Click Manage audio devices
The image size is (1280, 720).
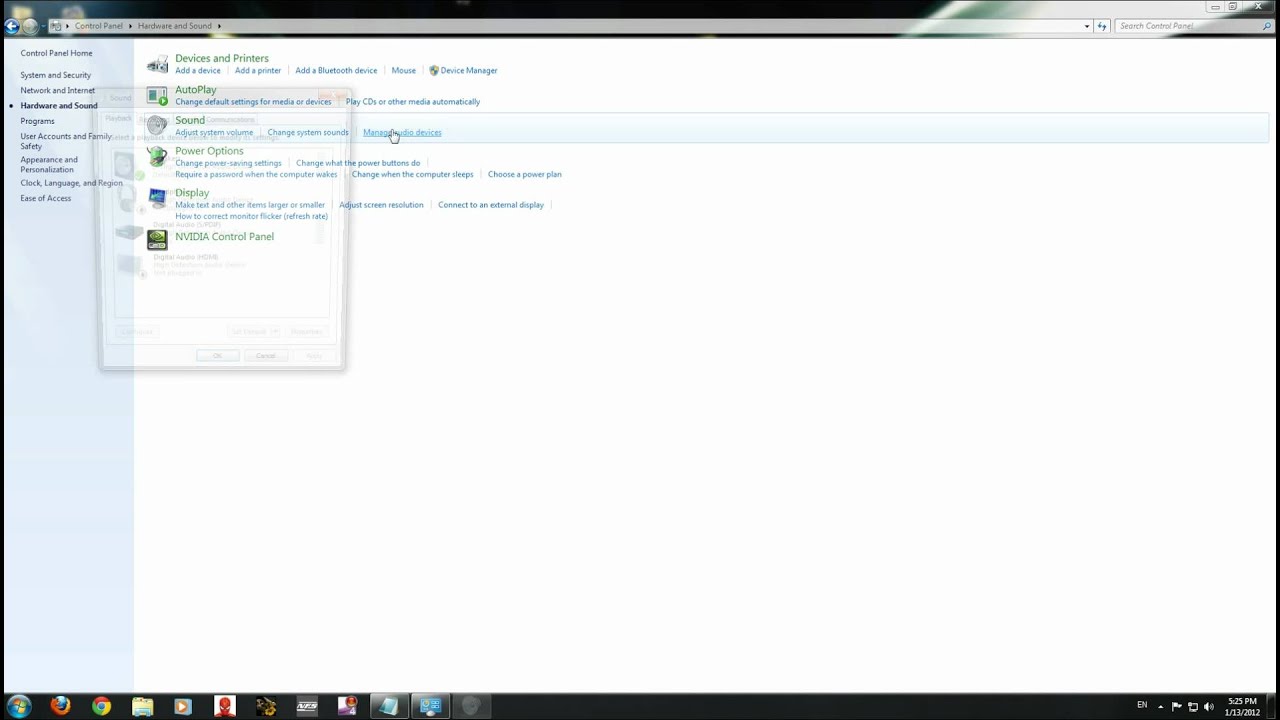[x=402, y=133]
